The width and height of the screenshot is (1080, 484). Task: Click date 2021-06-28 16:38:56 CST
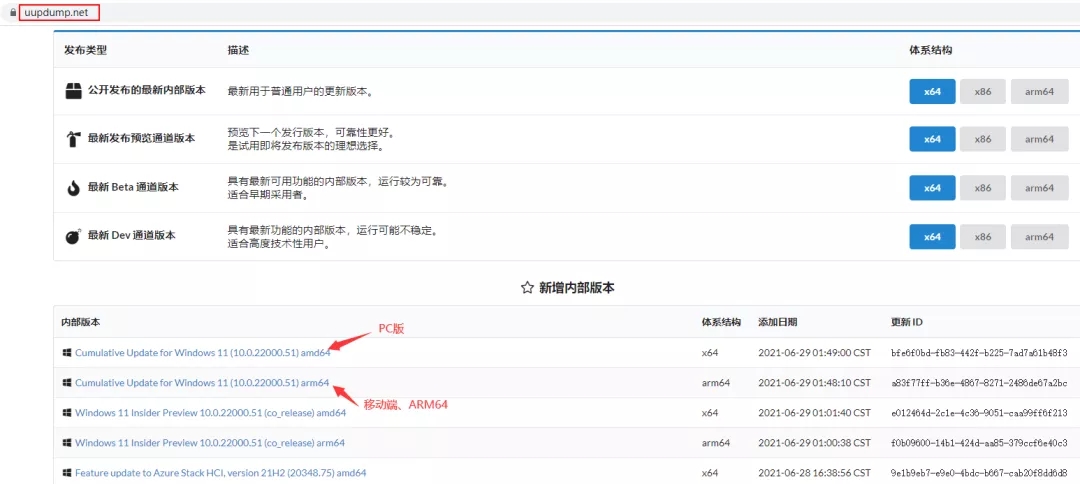815,473
